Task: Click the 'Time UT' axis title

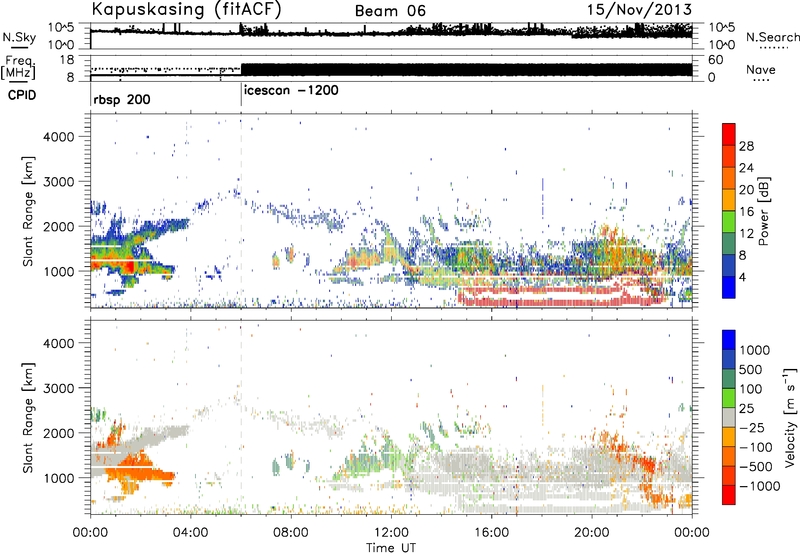Action: pyautogui.click(x=391, y=548)
